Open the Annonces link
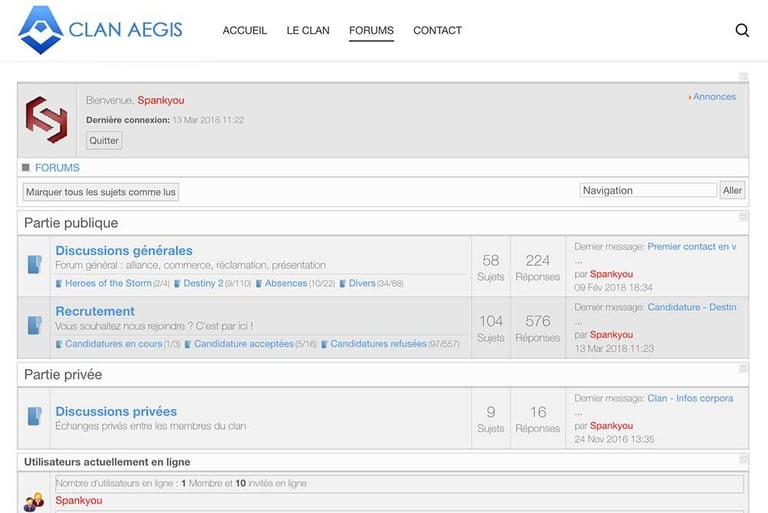Screen dimensions: 768x513 click(x=714, y=97)
